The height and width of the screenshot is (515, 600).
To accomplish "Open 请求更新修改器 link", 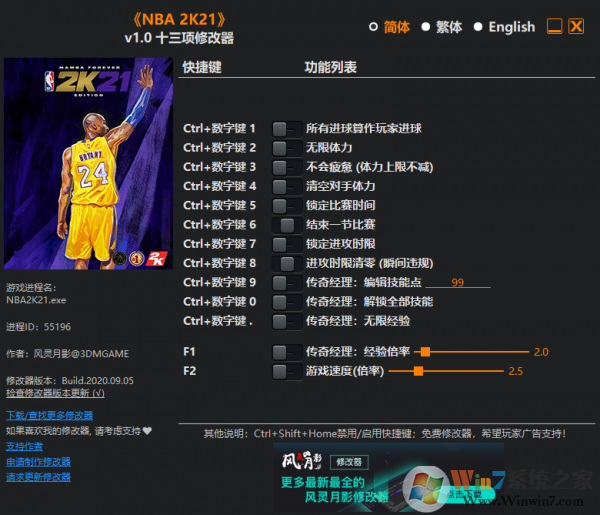I will (x=38, y=477).
